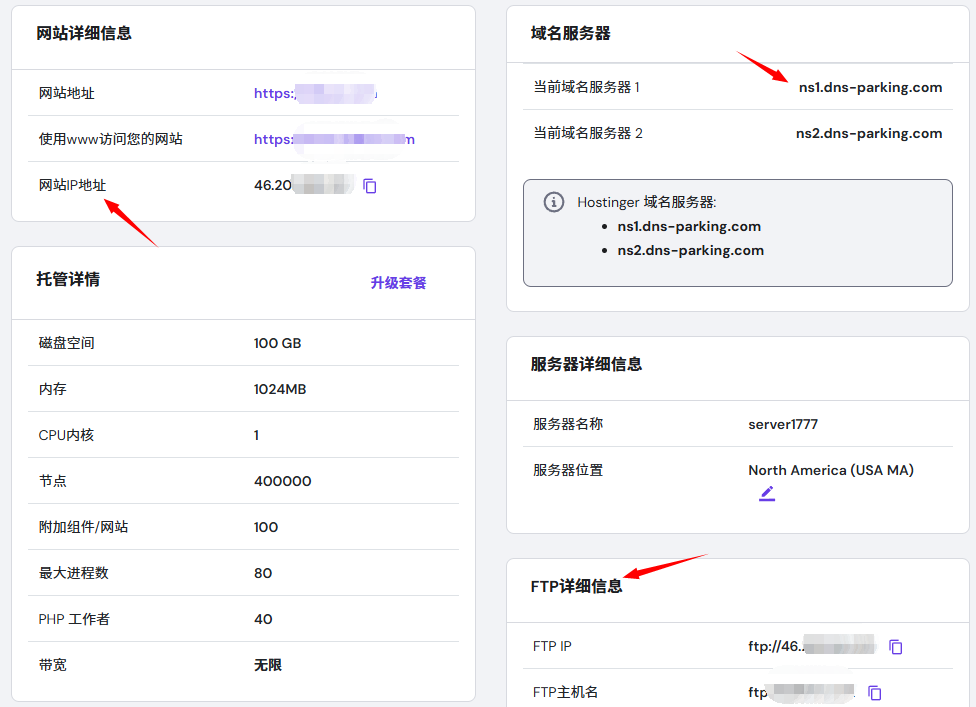Click the info icon beside Hostinger 域名服务器
This screenshot has width=976, height=707.
tap(553, 202)
